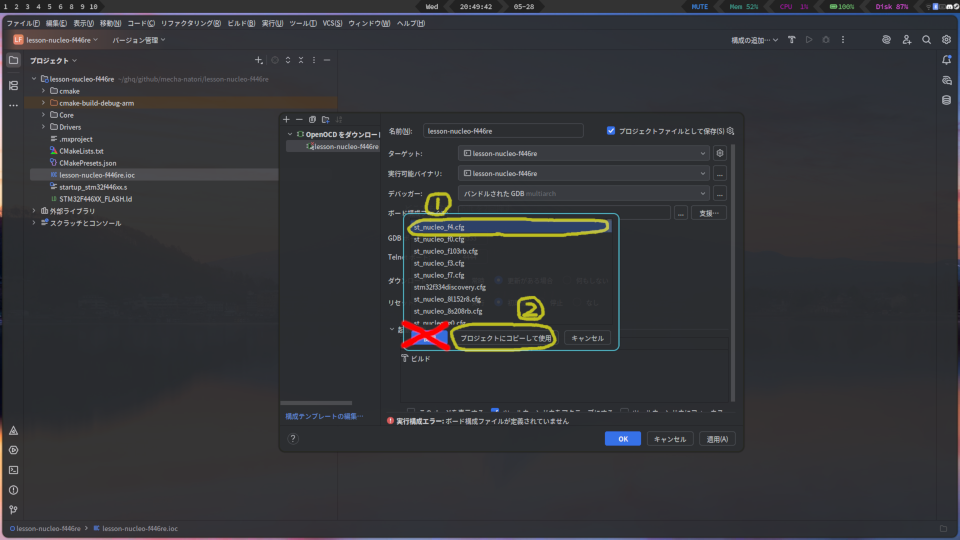Open the Window menu
Image resolution: width=960 pixels, height=540 pixels.
pyautogui.click(x=369, y=23)
